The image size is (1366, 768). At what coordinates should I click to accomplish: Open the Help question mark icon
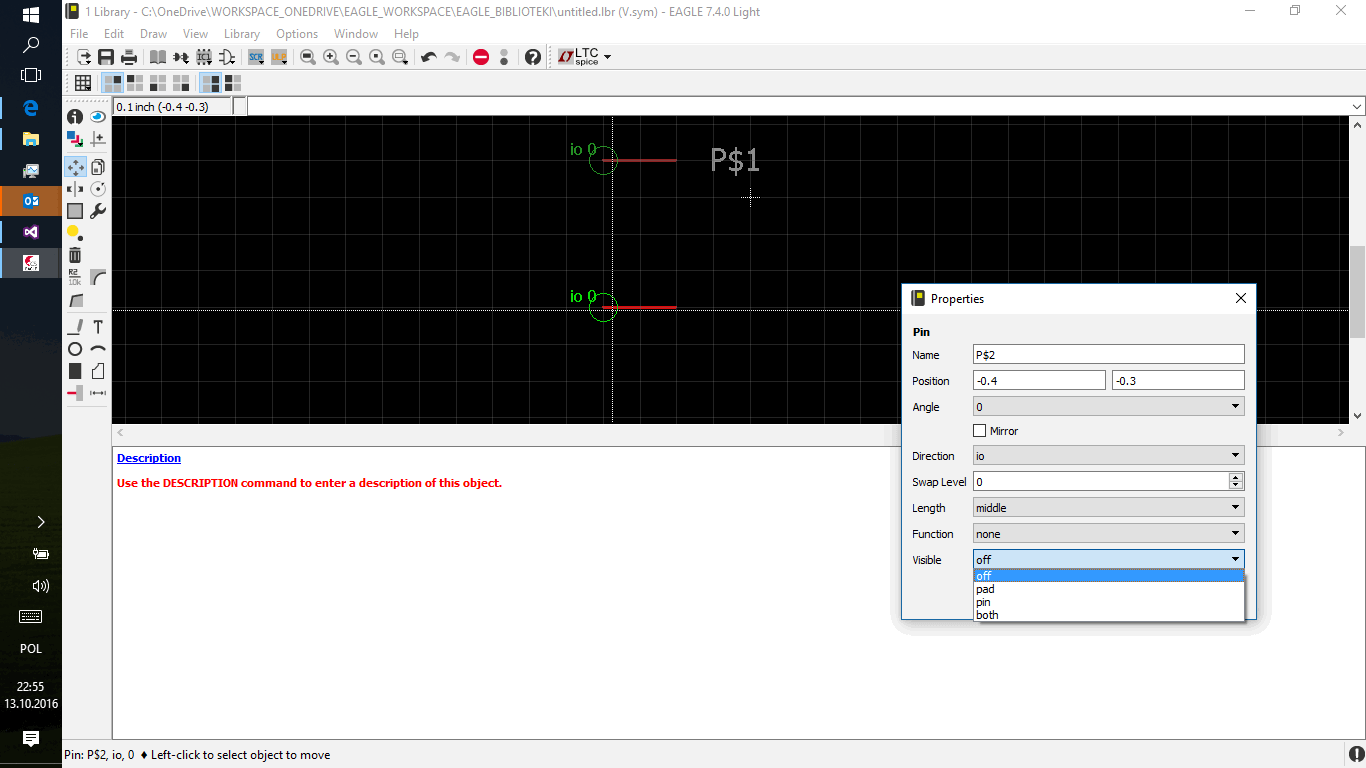coord(533,57)
